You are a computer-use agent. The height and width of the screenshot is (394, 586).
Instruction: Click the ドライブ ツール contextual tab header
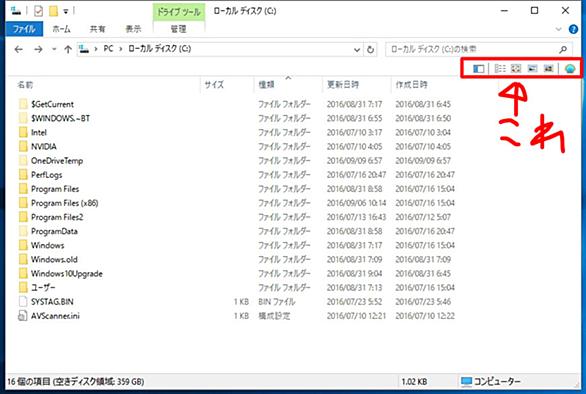tap(179, 12)
